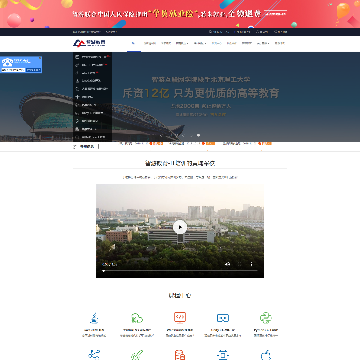Open the blue VR goggles course icon
This screenshot has width=360, height=360.
223,318
